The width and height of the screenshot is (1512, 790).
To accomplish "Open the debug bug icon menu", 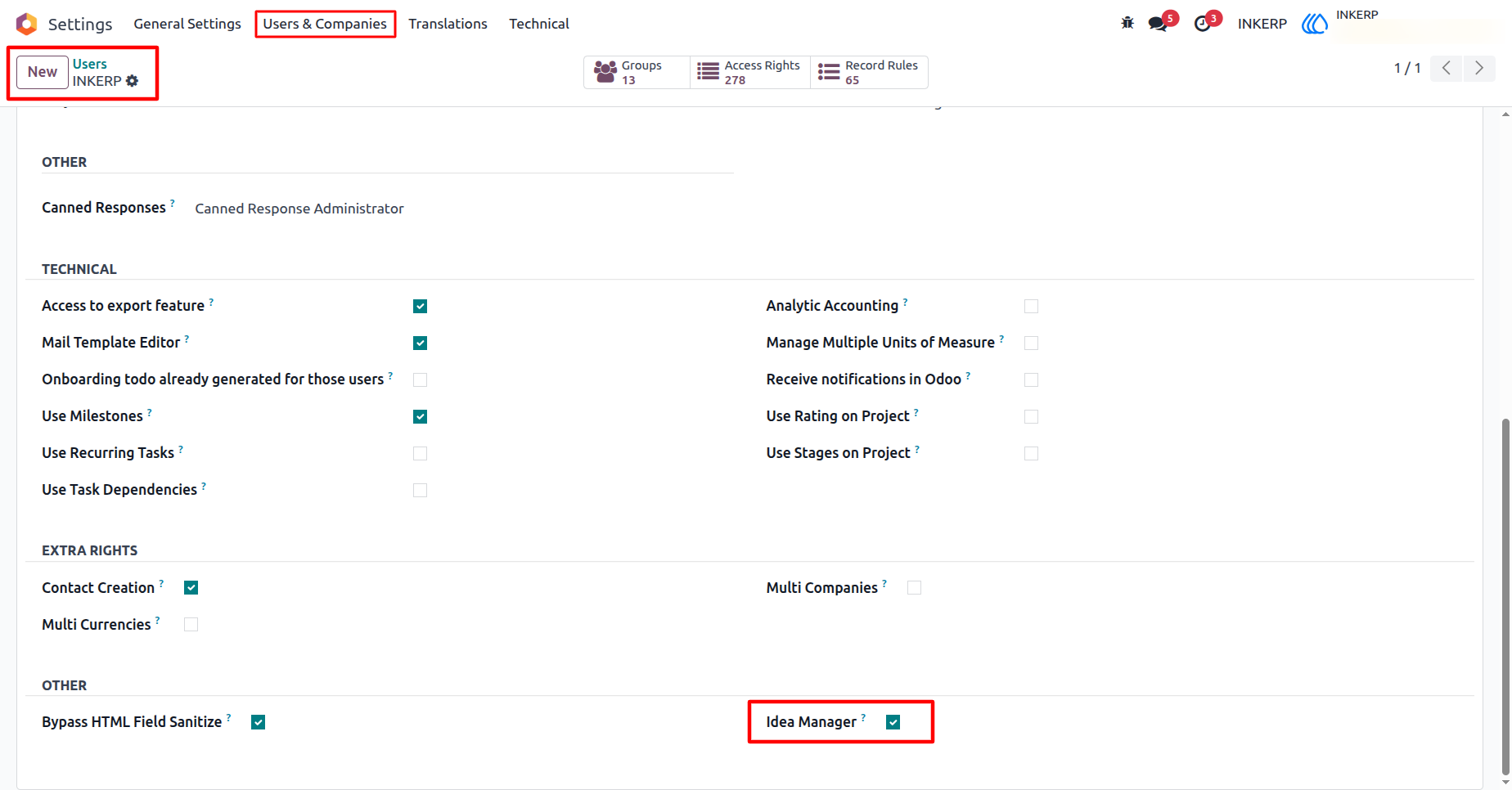I will [1127, 23].
